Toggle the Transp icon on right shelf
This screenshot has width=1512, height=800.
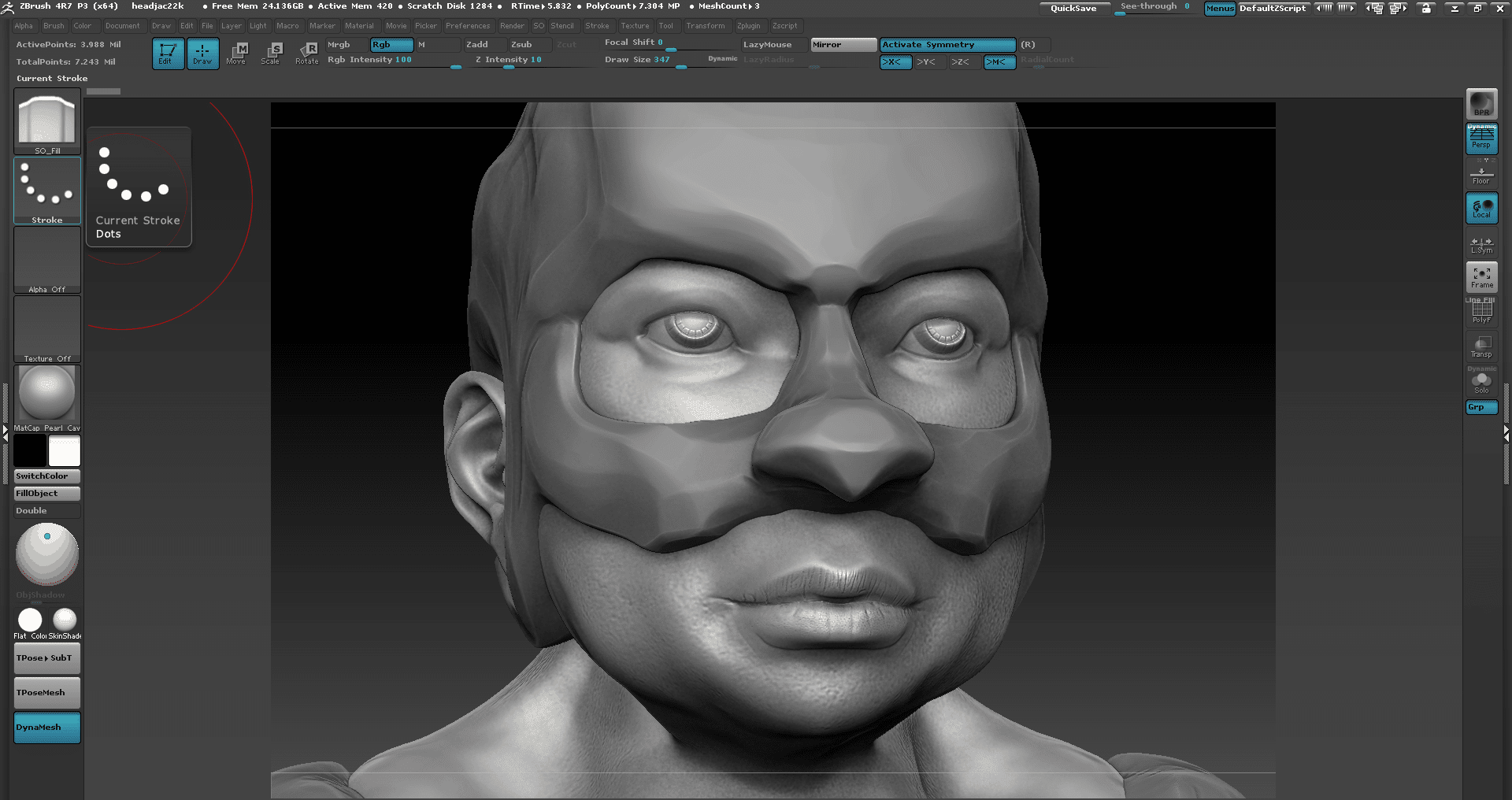[x=1481, y=346]
